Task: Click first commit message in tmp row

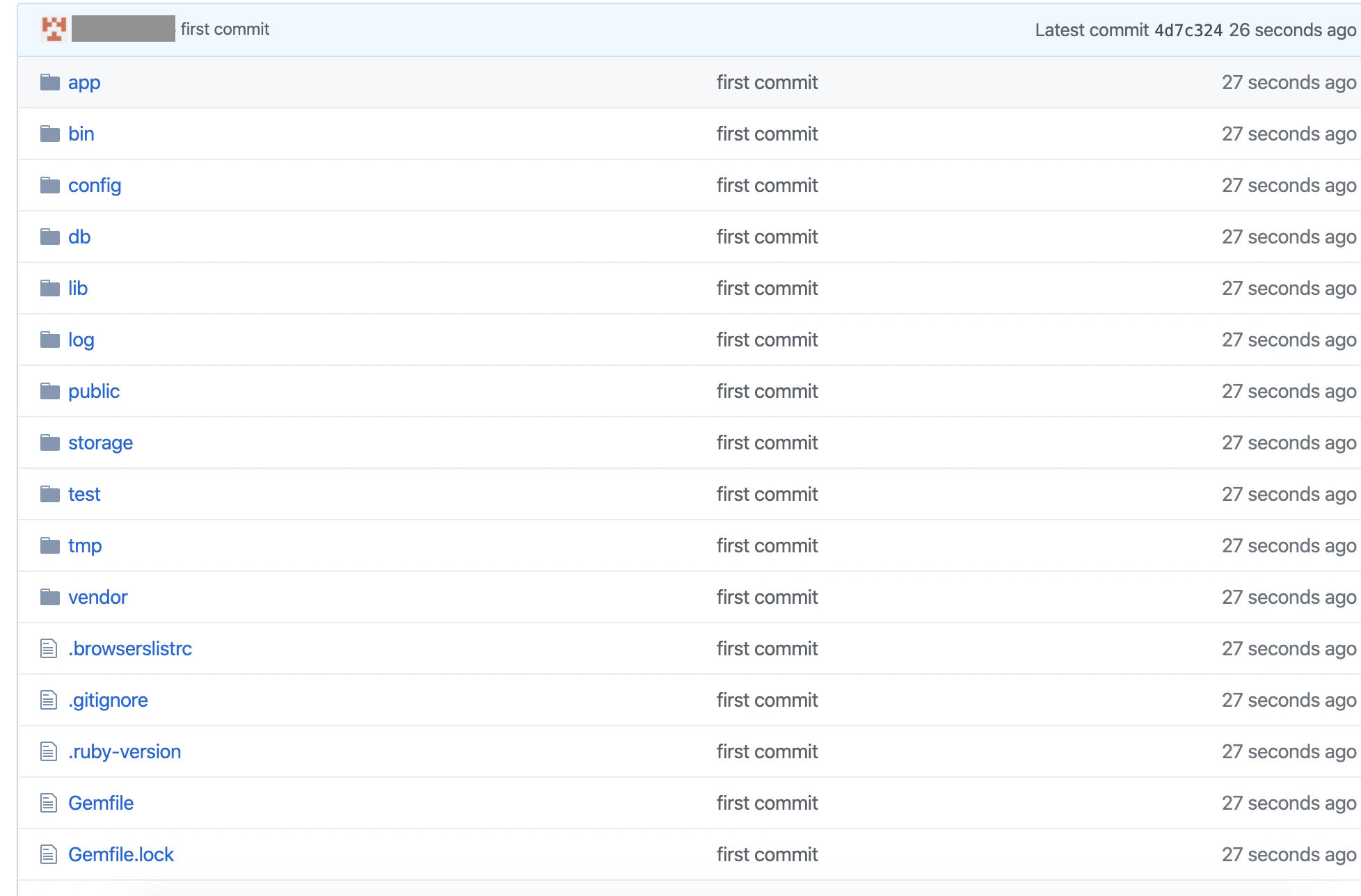Action: [x=767, y=545]
